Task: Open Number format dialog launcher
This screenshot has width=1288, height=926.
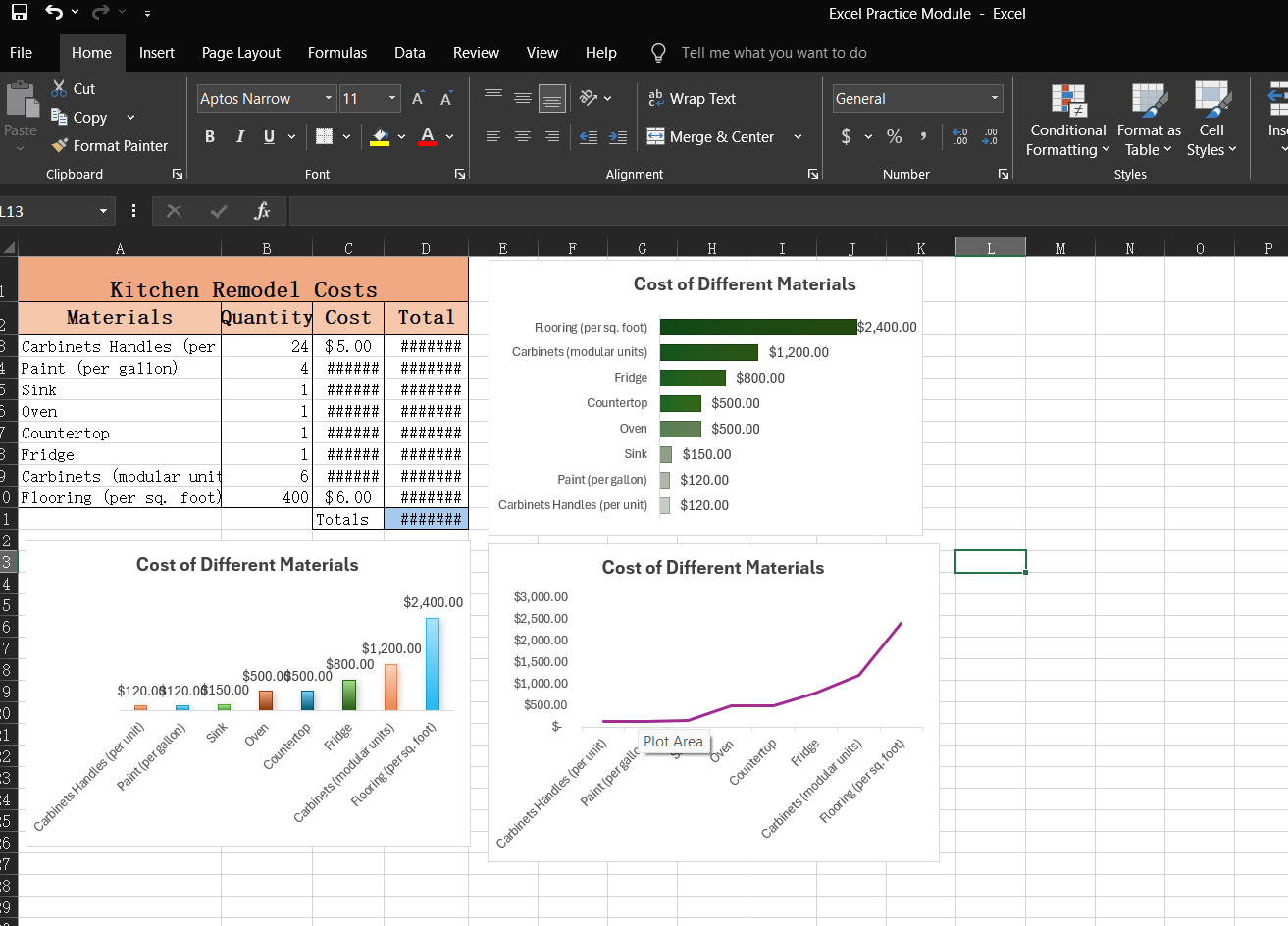Action: click(1004, 174)
